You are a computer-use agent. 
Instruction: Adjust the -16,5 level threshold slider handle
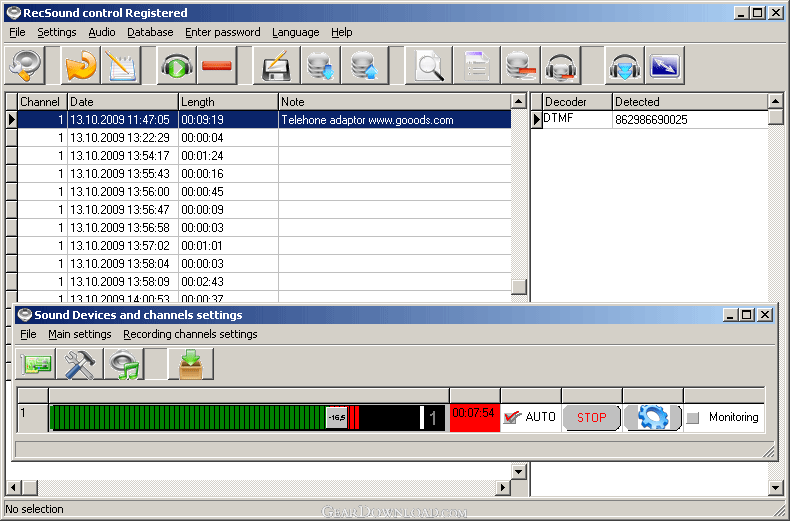point(337,418)
